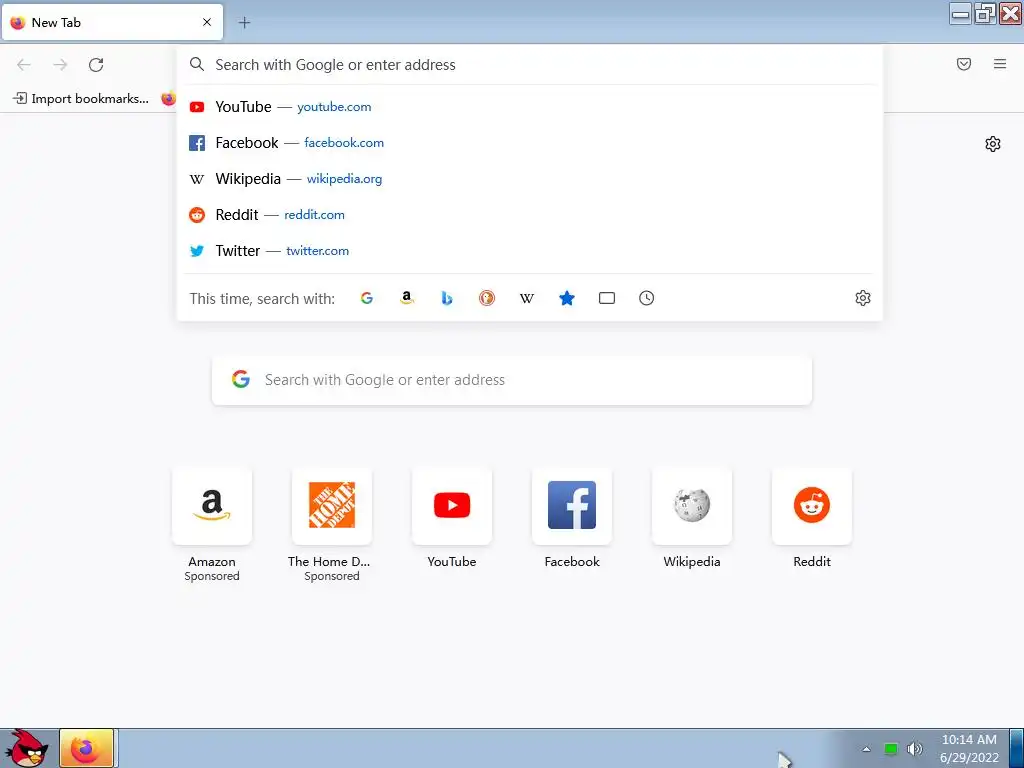Search this time with Bing
This screenshot has height=768, width=1024.
[x=447, y=298]
